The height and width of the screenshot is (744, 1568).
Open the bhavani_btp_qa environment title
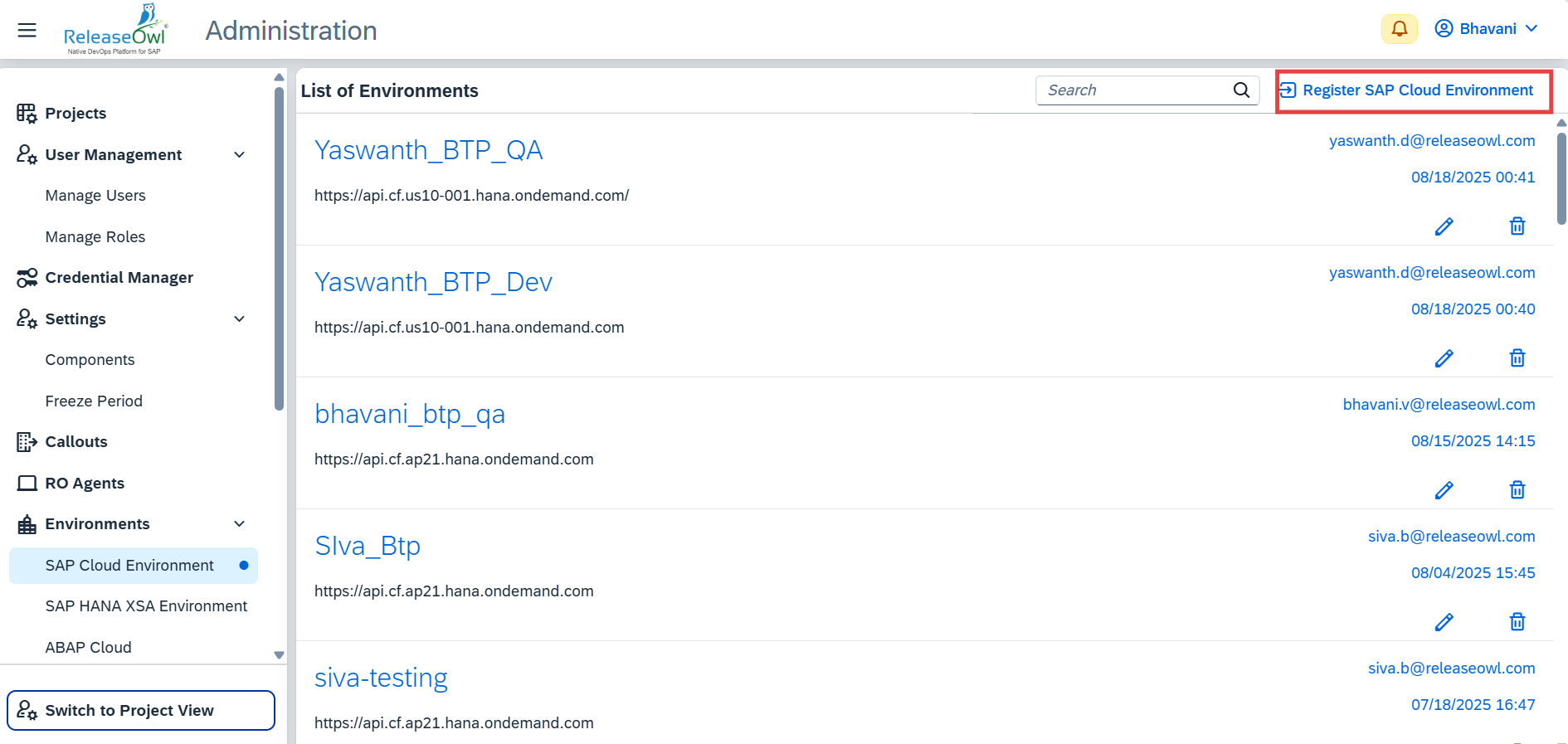click(x=410, y=414)
